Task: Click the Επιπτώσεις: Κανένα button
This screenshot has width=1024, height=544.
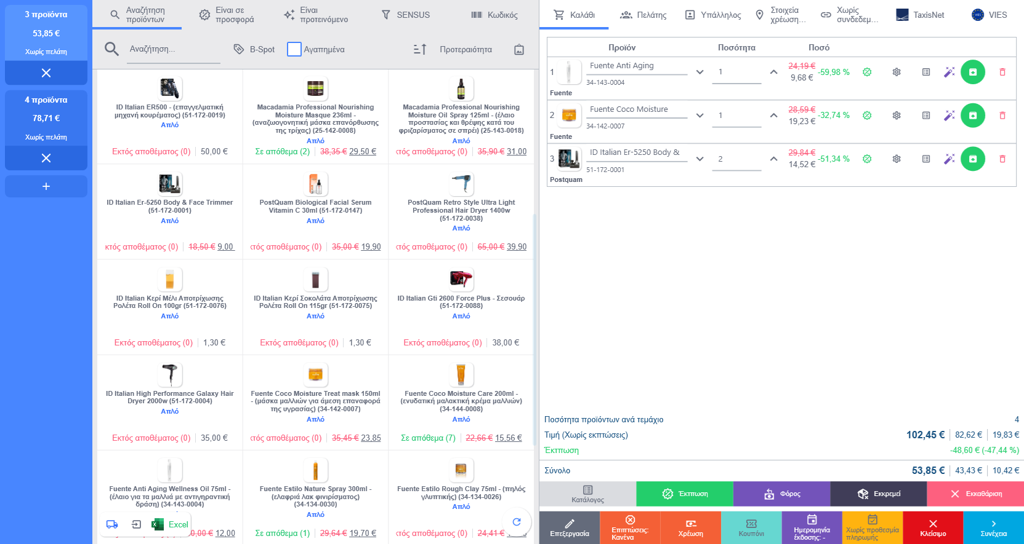Action: coord(630,528)
